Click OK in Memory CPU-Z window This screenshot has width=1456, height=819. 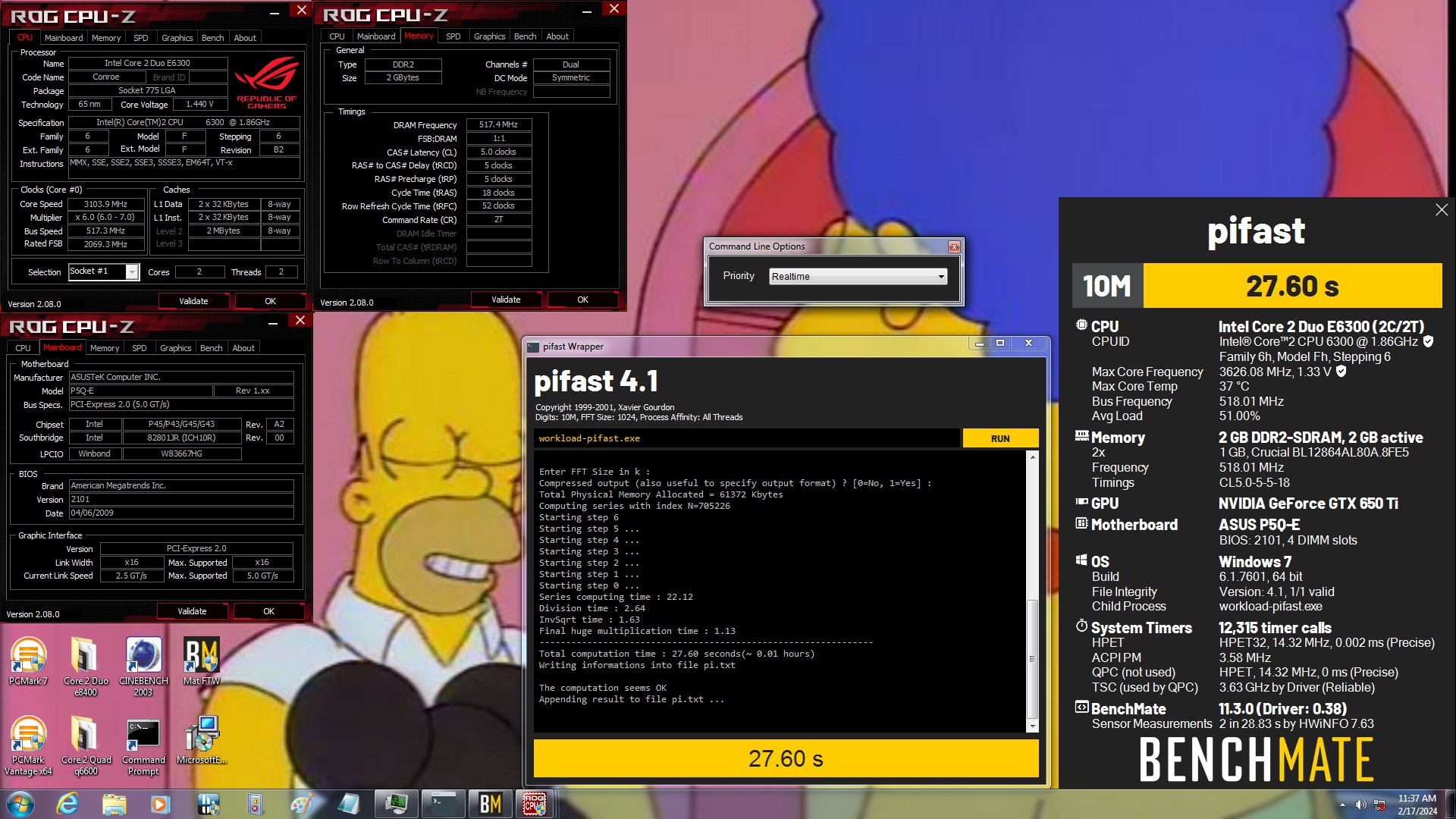(582, 300)
